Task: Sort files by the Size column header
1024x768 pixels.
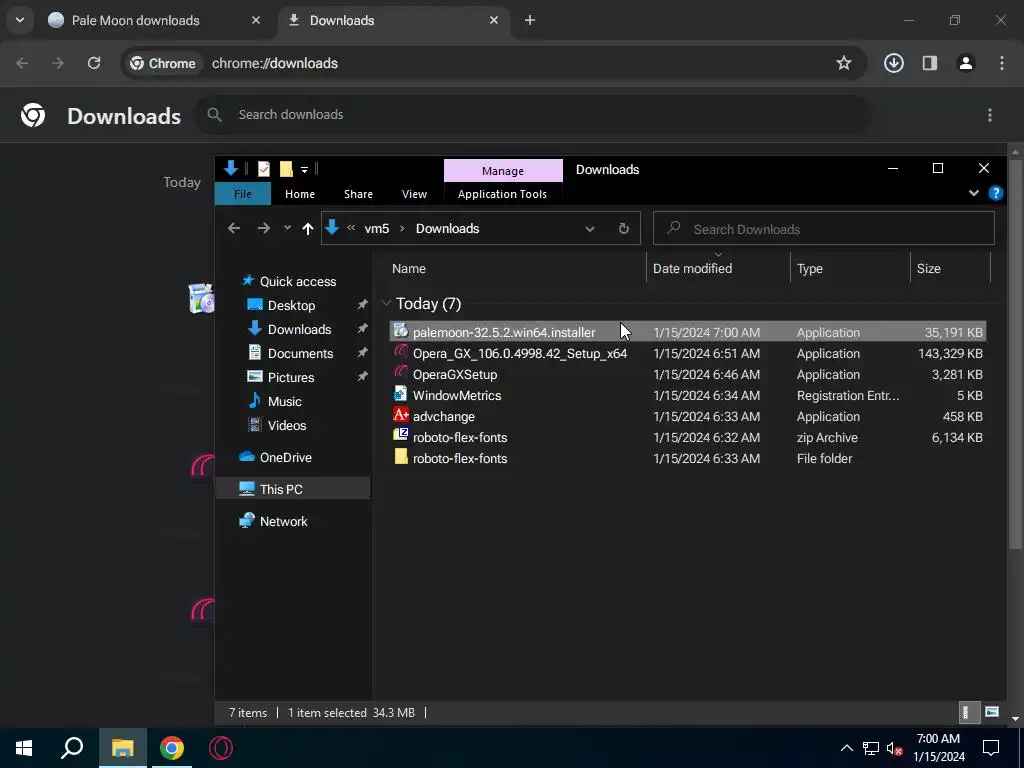Action: (929, 268)
